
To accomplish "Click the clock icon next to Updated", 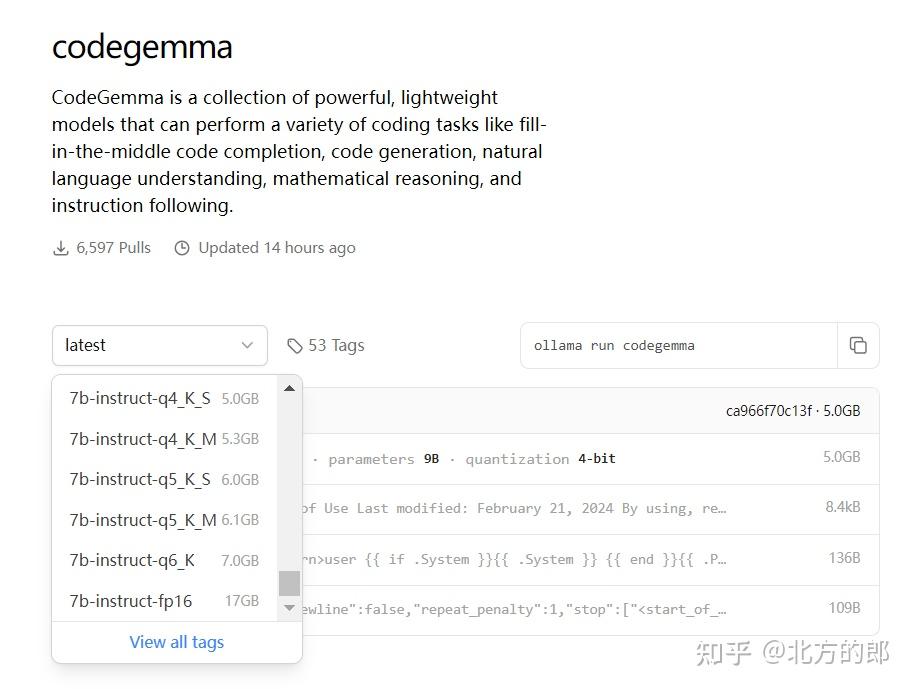I will pyautogui.click(x=182, y=247).
